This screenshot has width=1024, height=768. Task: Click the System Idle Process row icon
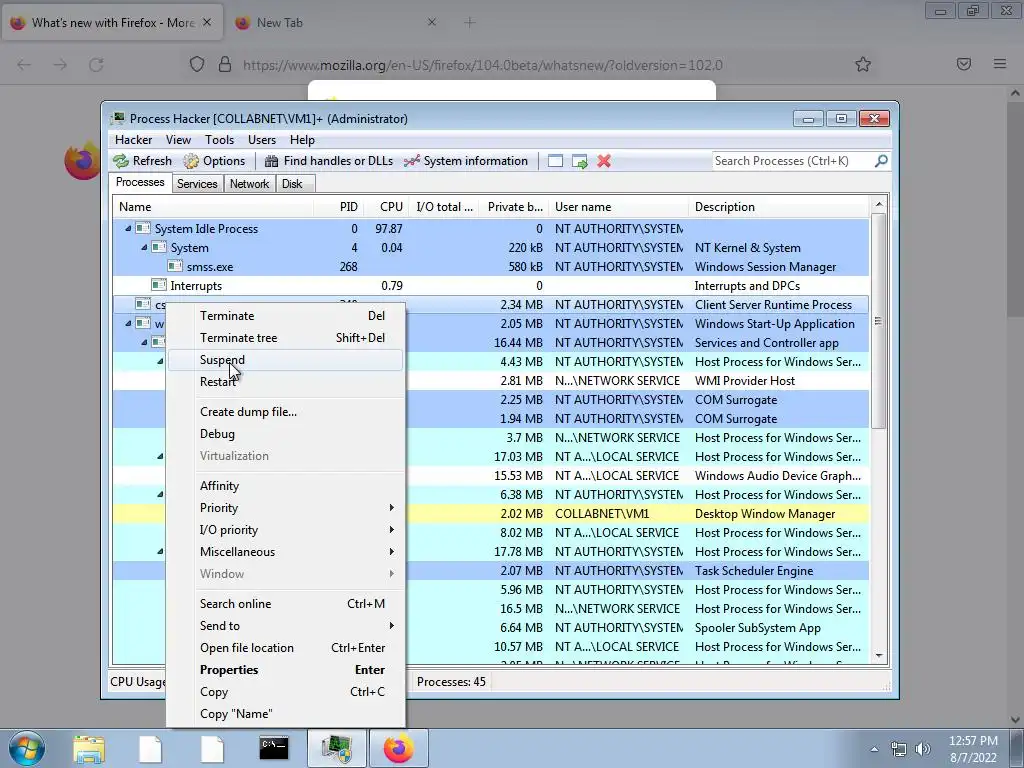point(143,229)
